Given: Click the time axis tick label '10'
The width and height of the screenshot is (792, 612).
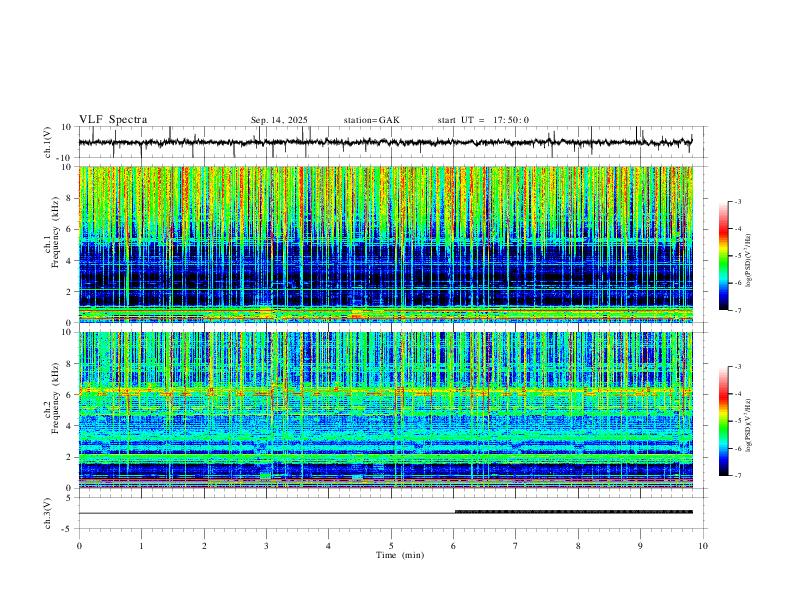Looking at the screenshot, I should [703, 546].
